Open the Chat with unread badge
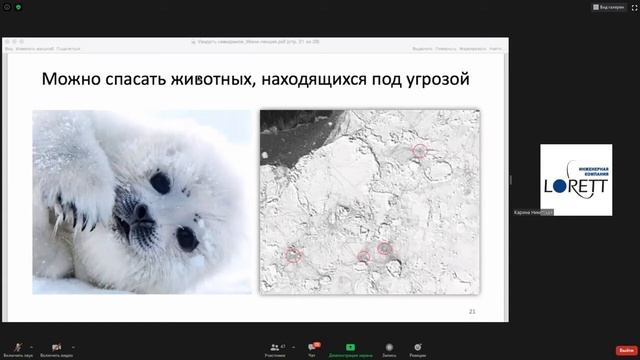Image resolution: width=640 pixels, height=360 pixels. click(313, 350)
